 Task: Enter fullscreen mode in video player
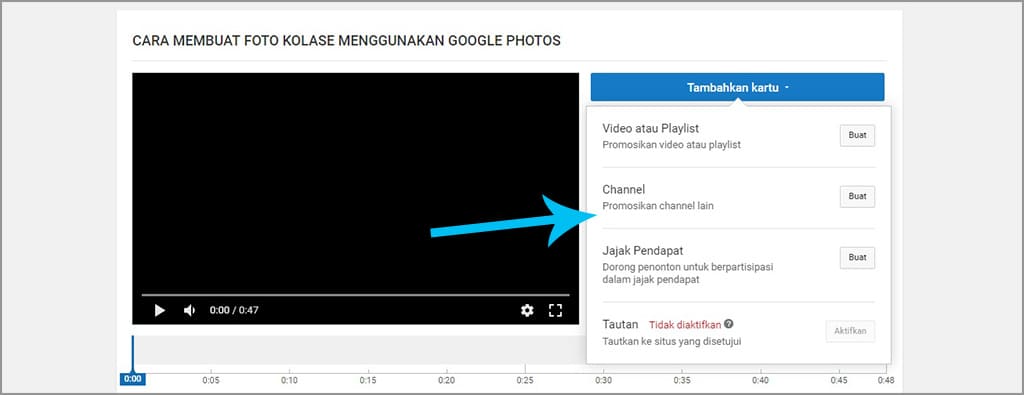point(556,310)
